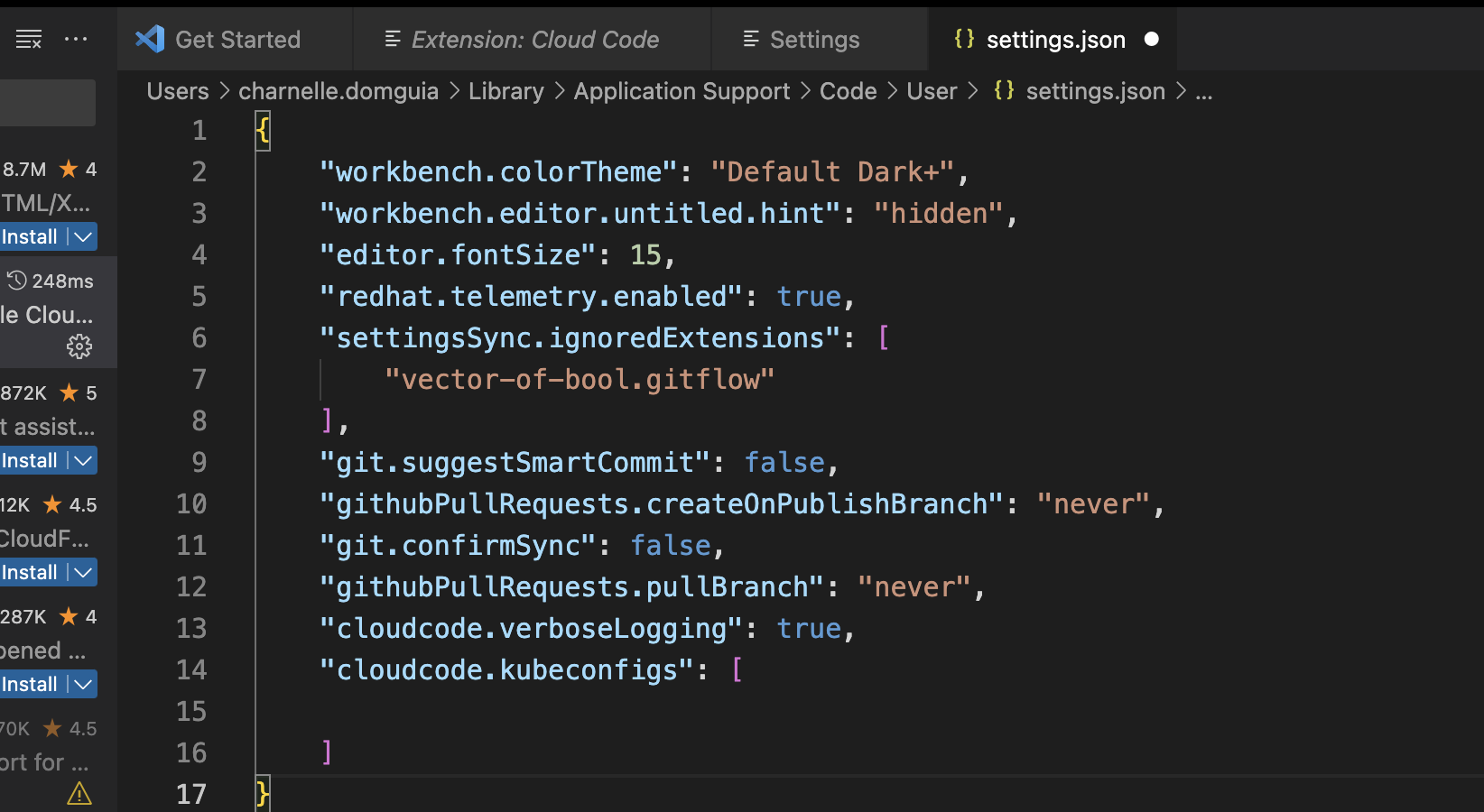Screen dimensions: 1484x812
Task: Open the Views and More Actions menu
Action: 76,39
